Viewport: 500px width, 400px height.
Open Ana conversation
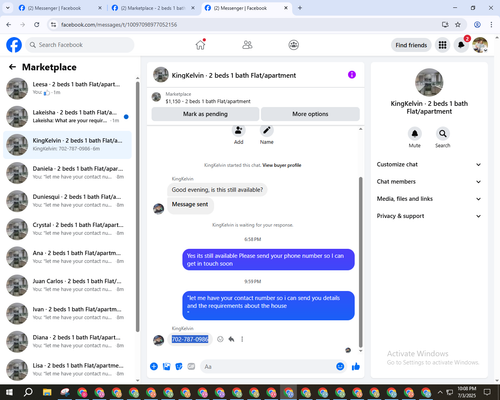(67, 257)
